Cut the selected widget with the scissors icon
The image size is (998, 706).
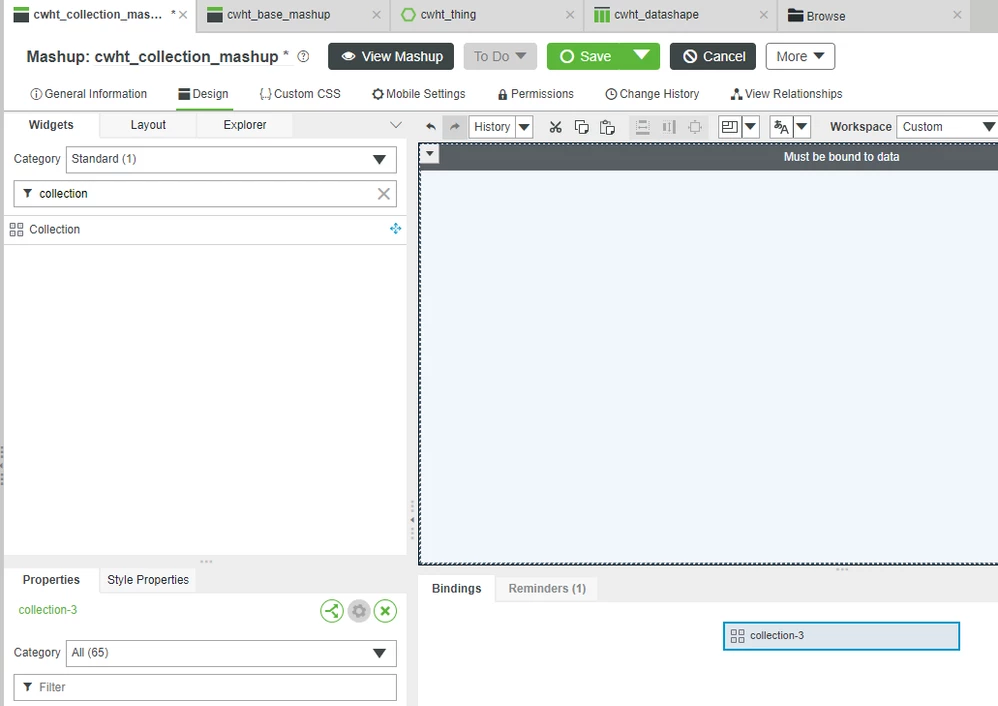click(x=556, y=127)
